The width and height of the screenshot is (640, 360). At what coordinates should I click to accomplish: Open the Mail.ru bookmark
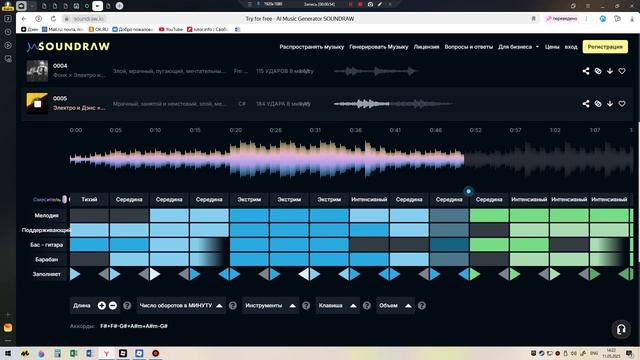coord(62,29)
